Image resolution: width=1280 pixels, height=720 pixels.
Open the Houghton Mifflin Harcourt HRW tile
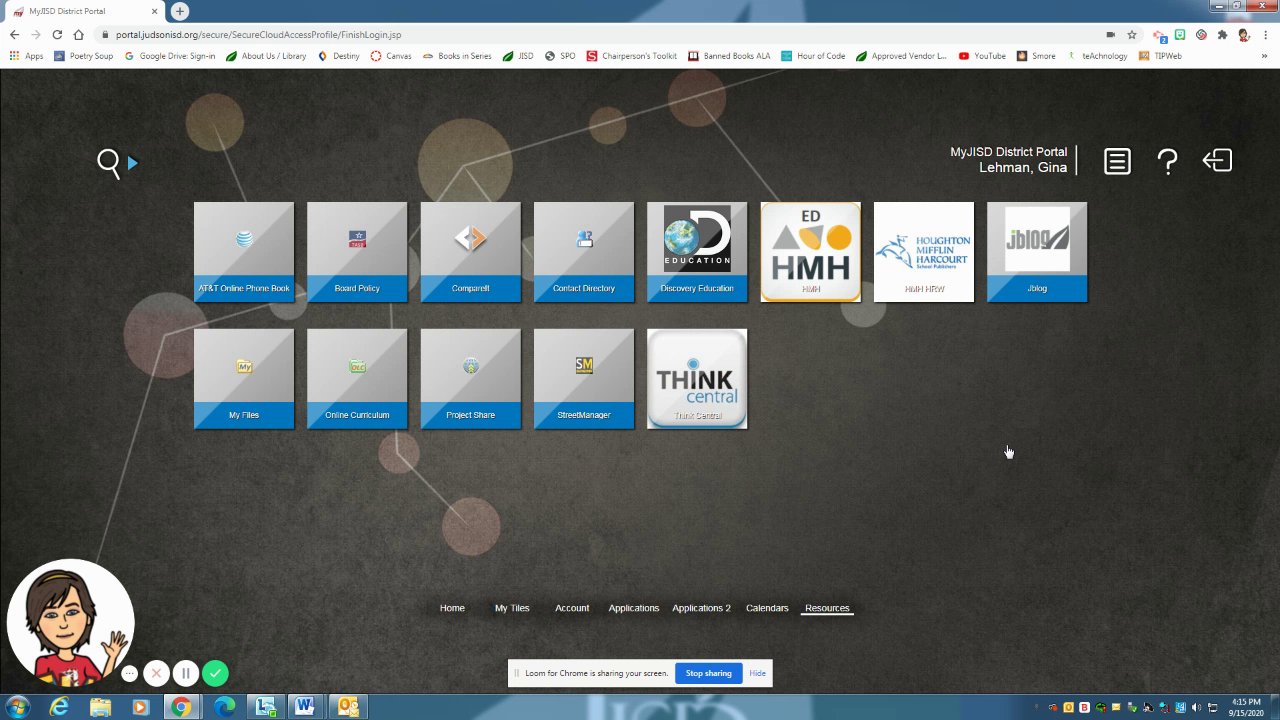pyautogui.click(x=924, y=252)
